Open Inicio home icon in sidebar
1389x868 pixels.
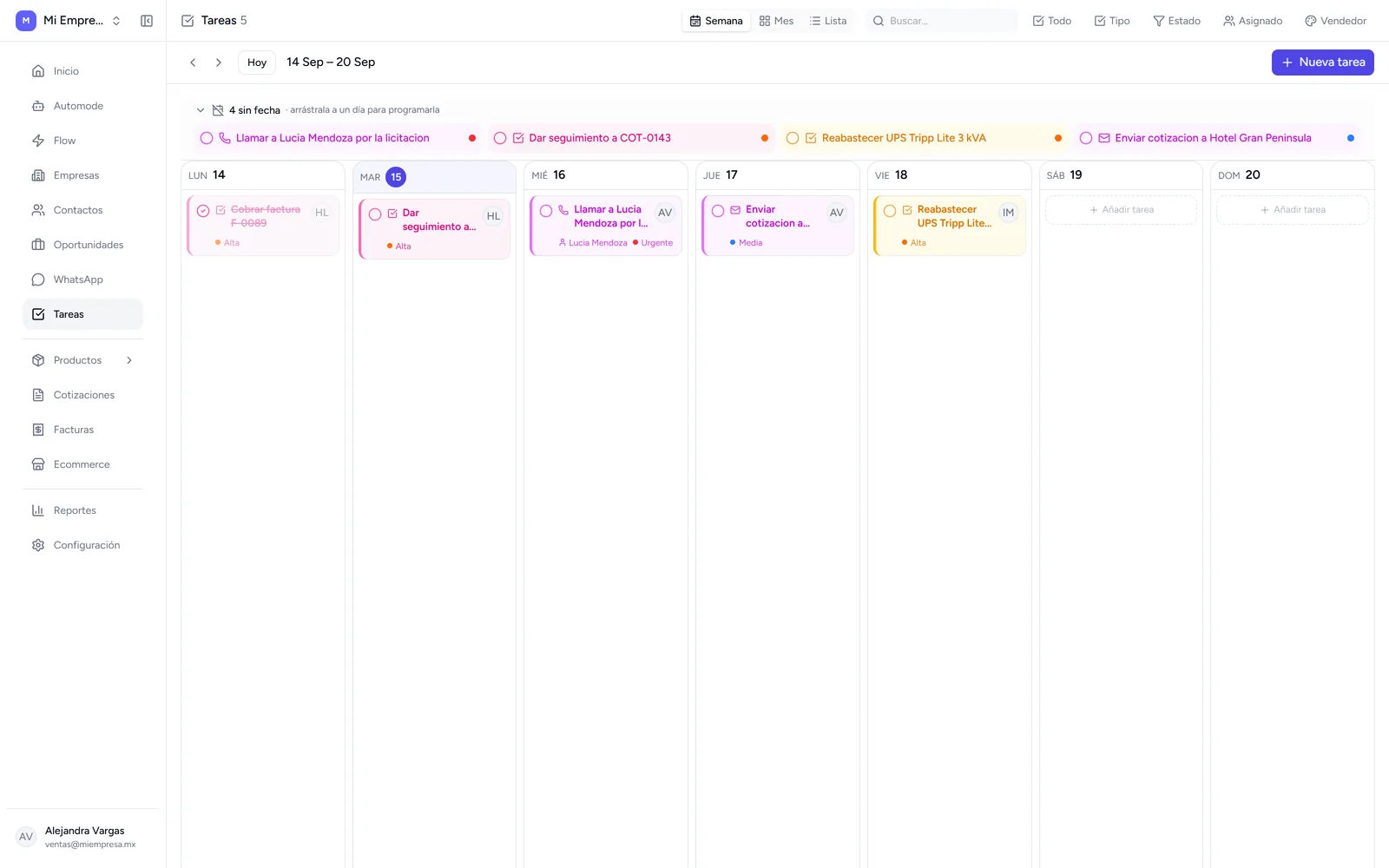coord(38,71)
